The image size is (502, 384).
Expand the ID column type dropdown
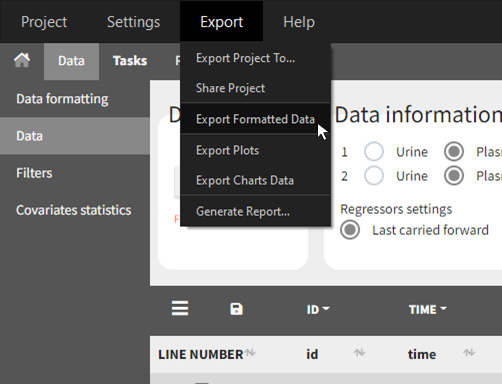pos(318,309)
